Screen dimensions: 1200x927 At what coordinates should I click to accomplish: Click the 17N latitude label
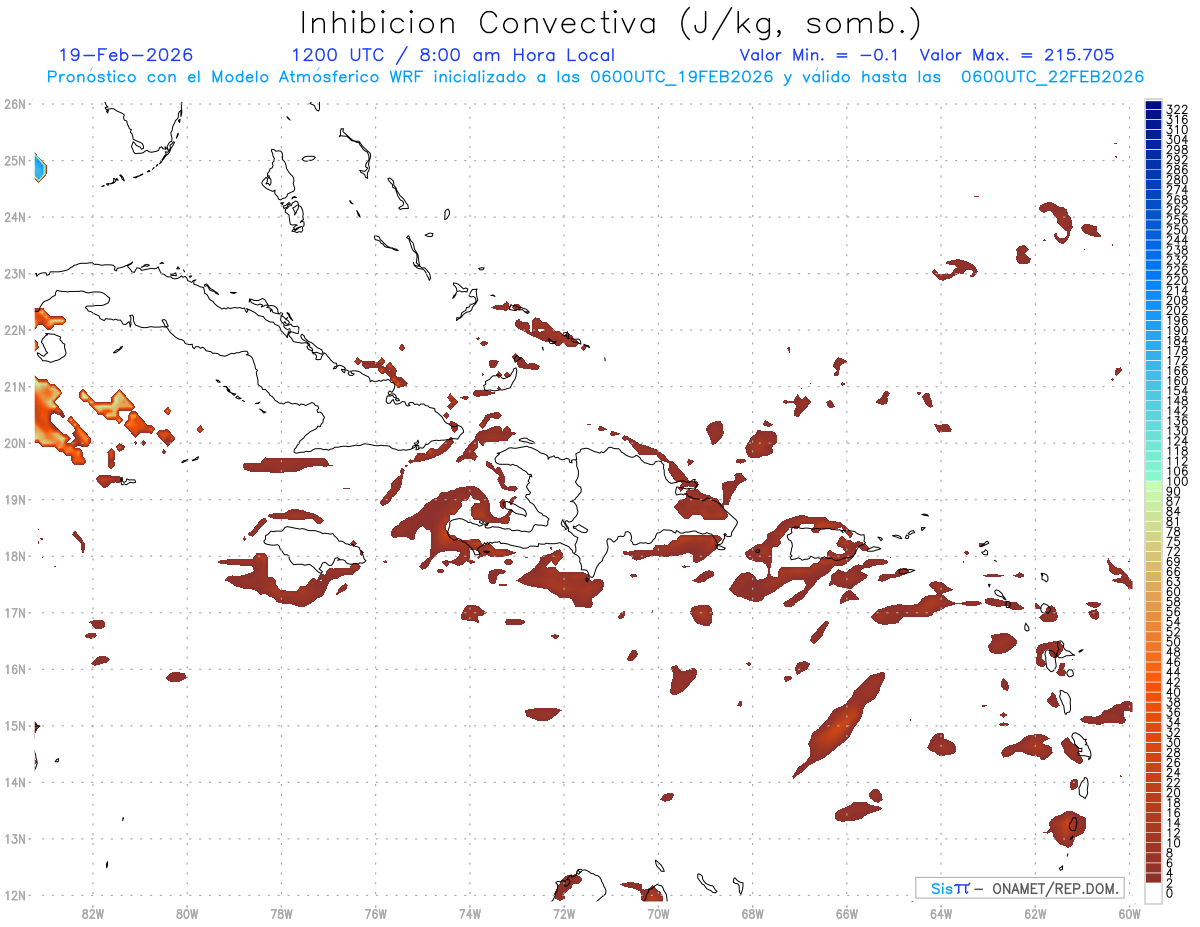click(x=15, y=612)
